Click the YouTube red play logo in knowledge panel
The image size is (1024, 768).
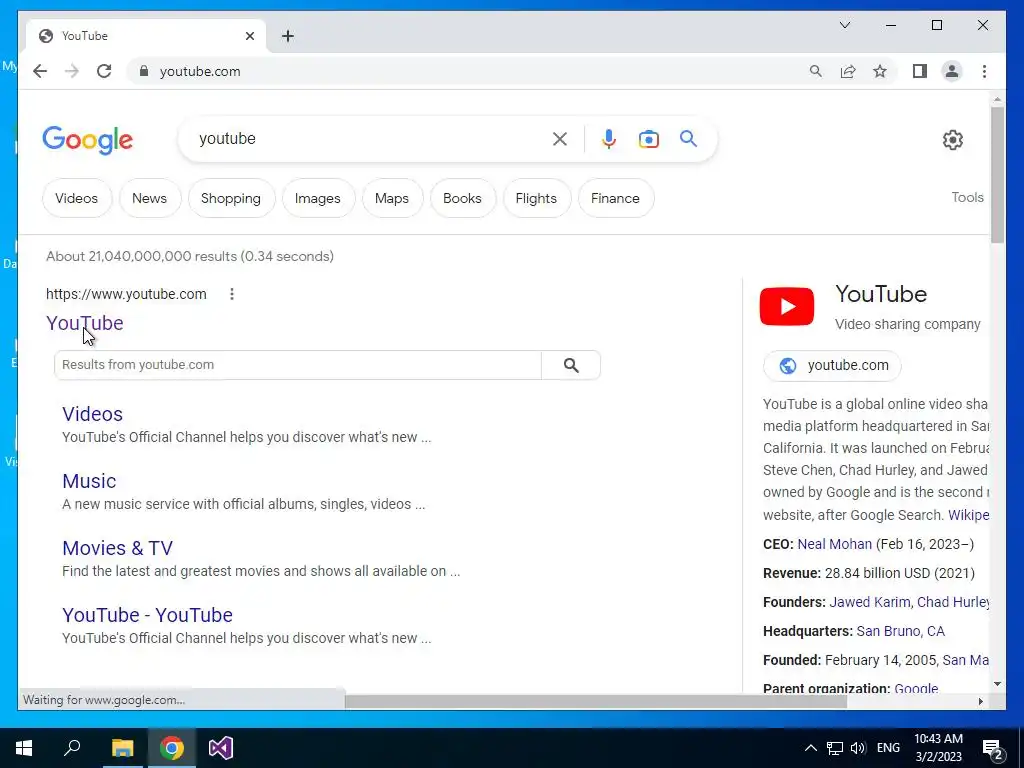pyautogui.click(x=787, y=306)
